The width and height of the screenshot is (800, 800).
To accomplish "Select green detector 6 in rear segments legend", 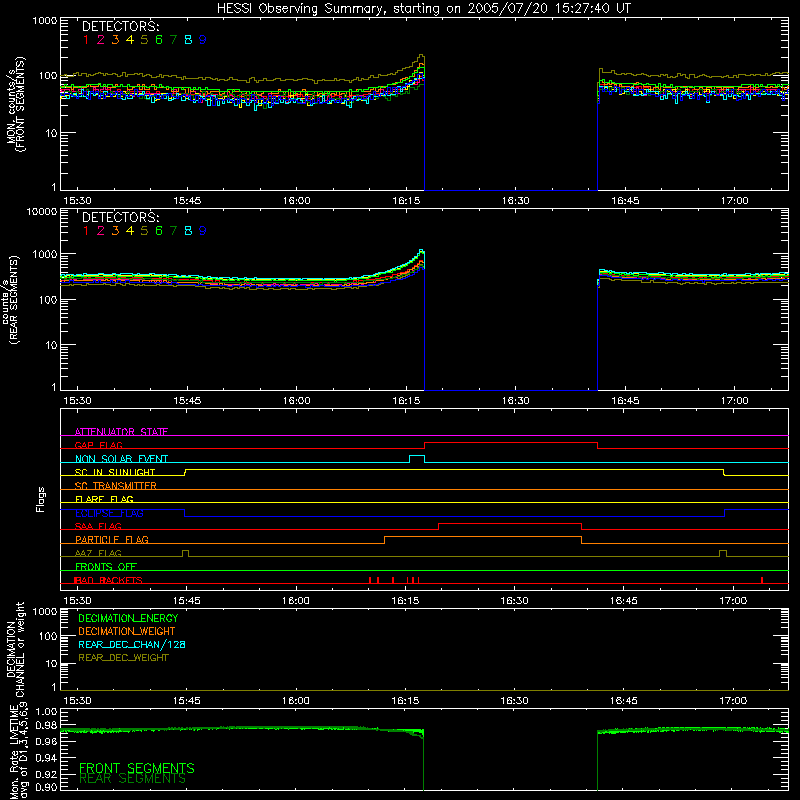I will (x=159, y=231).
